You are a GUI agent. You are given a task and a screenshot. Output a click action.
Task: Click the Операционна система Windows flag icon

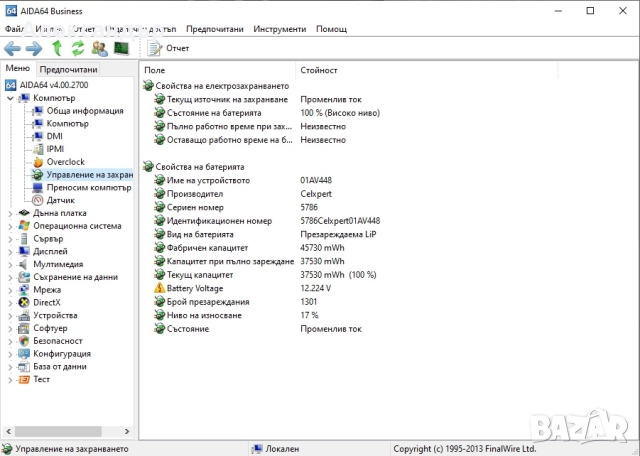(x=24, y=226)
